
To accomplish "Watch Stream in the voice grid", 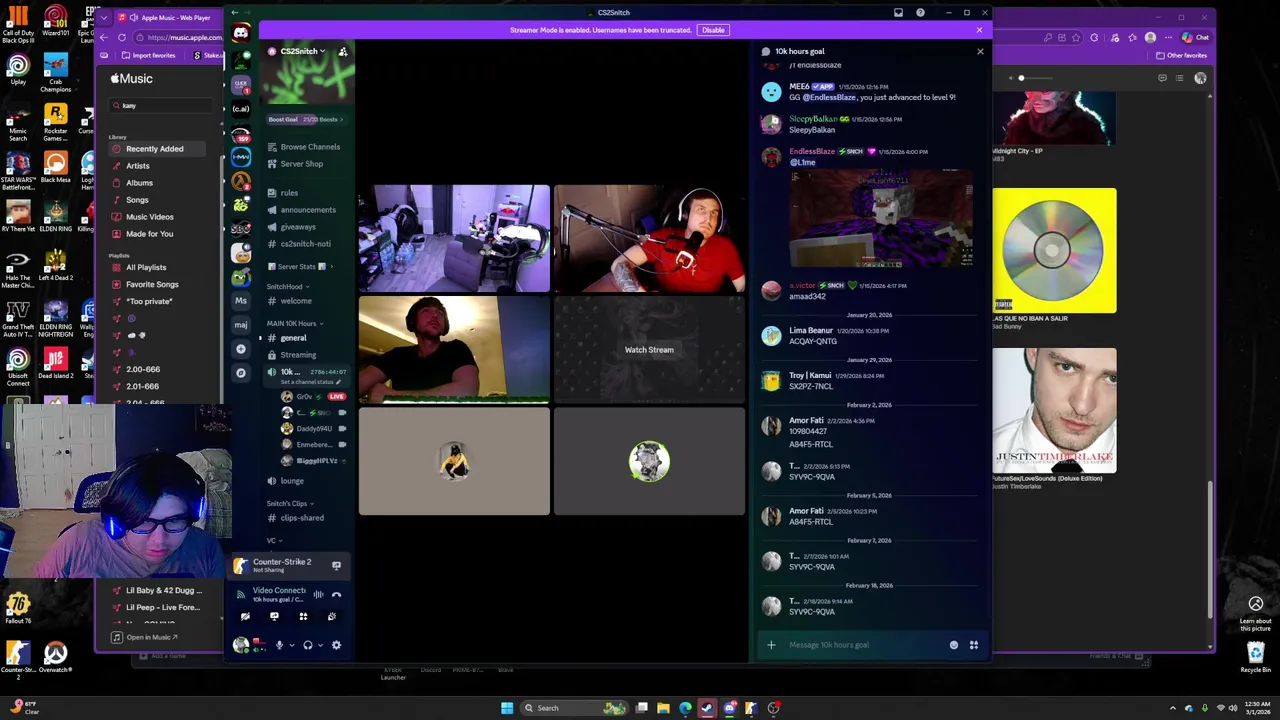I will click(649, 350).
